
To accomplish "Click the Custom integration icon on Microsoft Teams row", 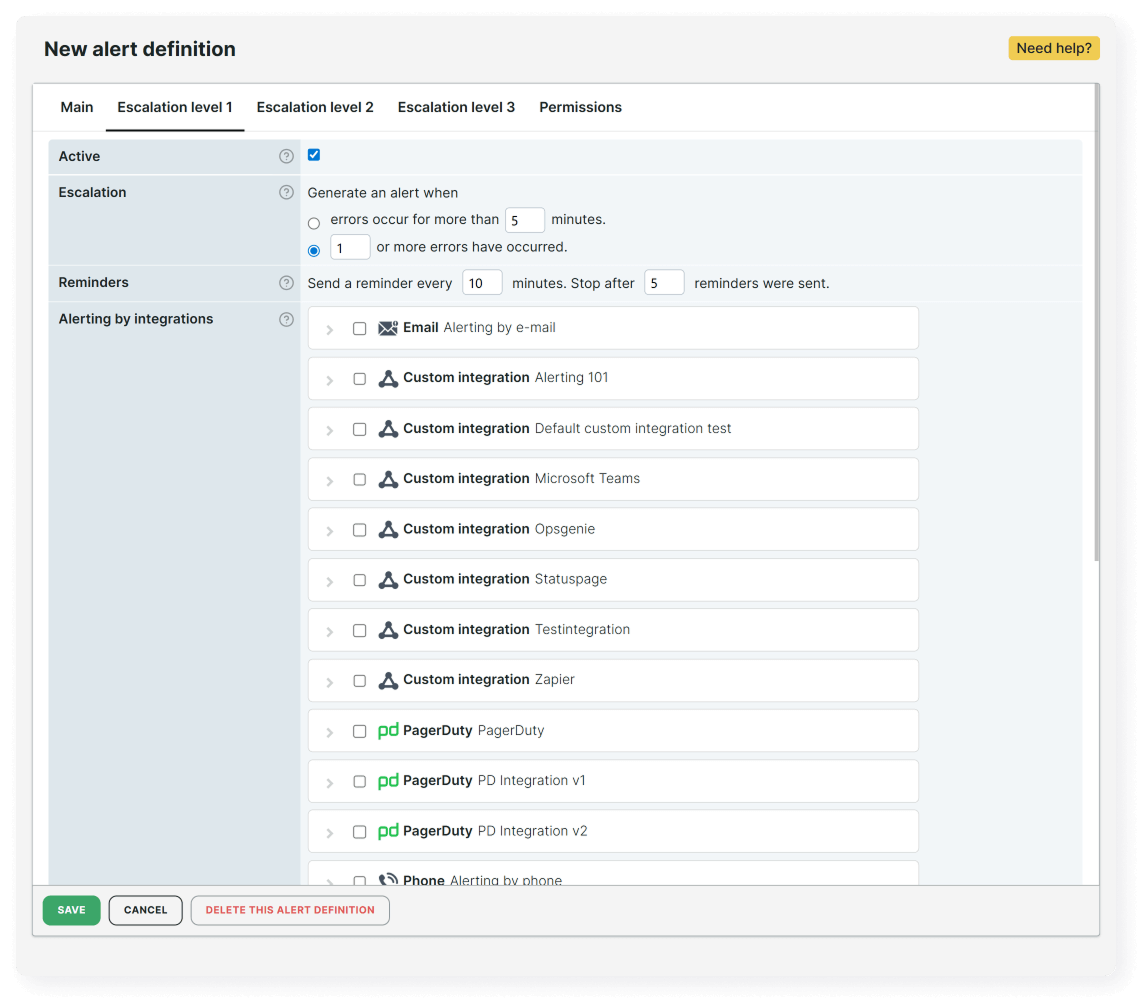I will coord(388,478).
